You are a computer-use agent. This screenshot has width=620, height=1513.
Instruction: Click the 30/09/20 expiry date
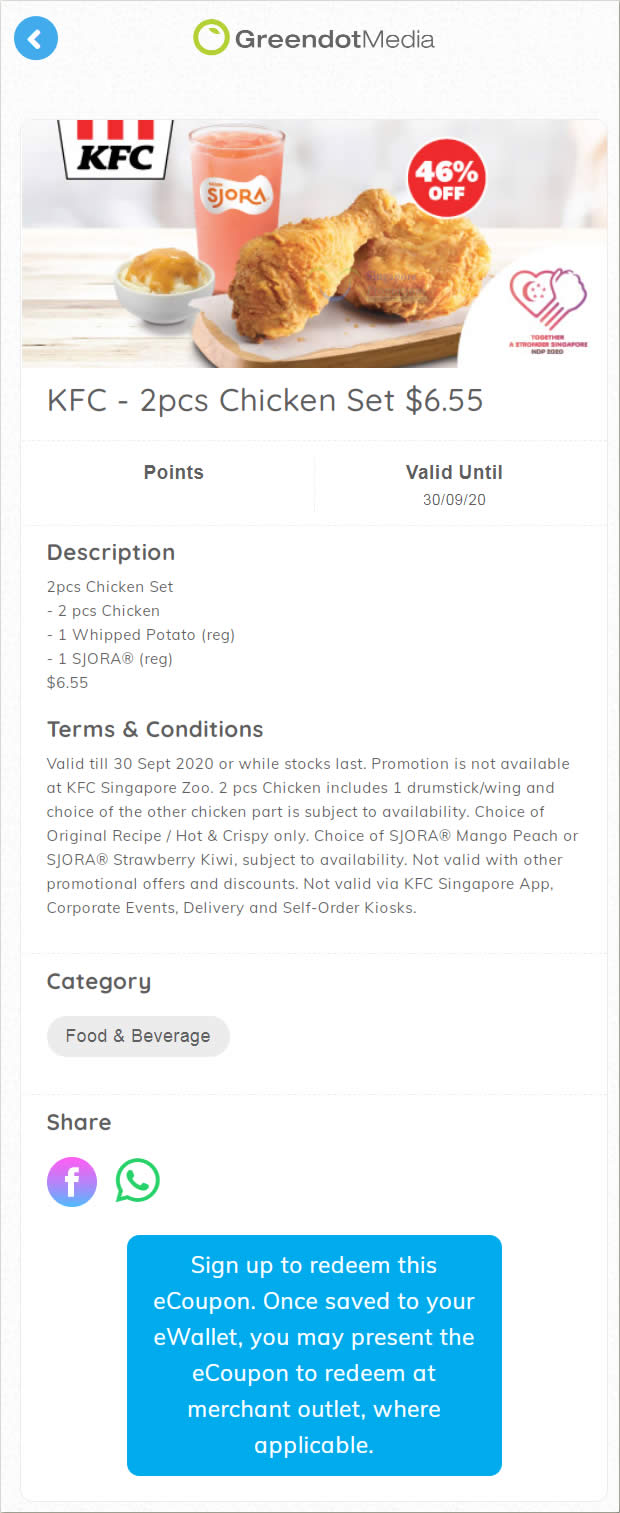[x=454, y=499]
